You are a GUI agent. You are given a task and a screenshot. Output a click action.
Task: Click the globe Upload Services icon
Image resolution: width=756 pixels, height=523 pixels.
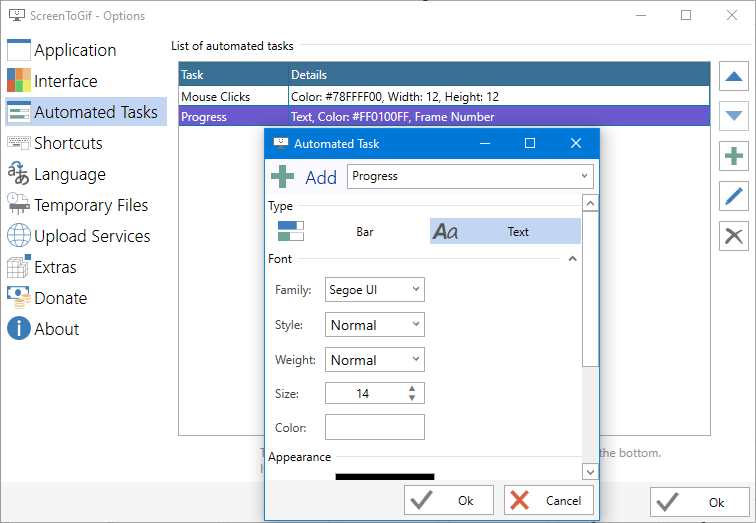click(x=19, y=236)
